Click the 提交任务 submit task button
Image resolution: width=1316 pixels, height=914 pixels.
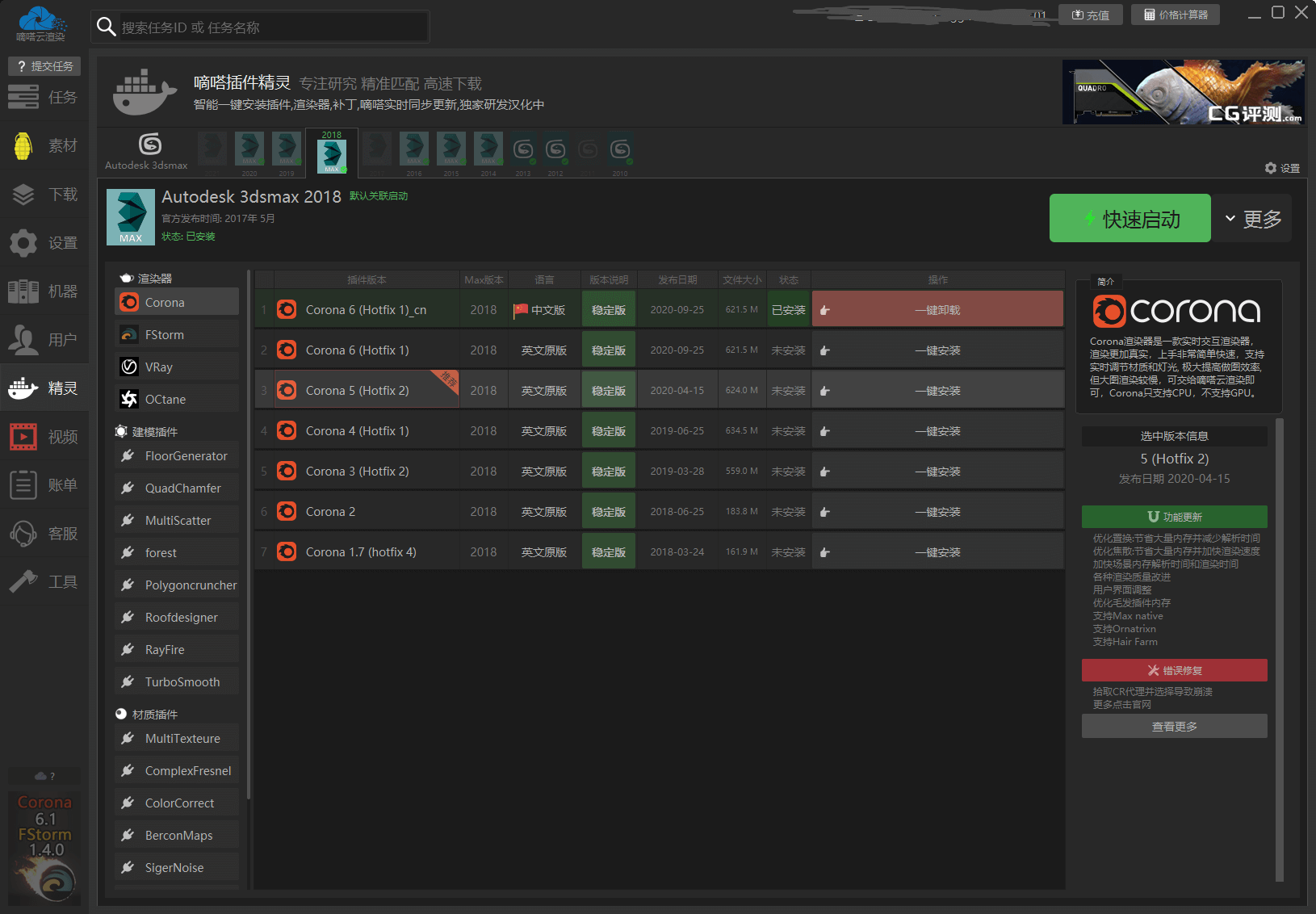coord(44,66)
